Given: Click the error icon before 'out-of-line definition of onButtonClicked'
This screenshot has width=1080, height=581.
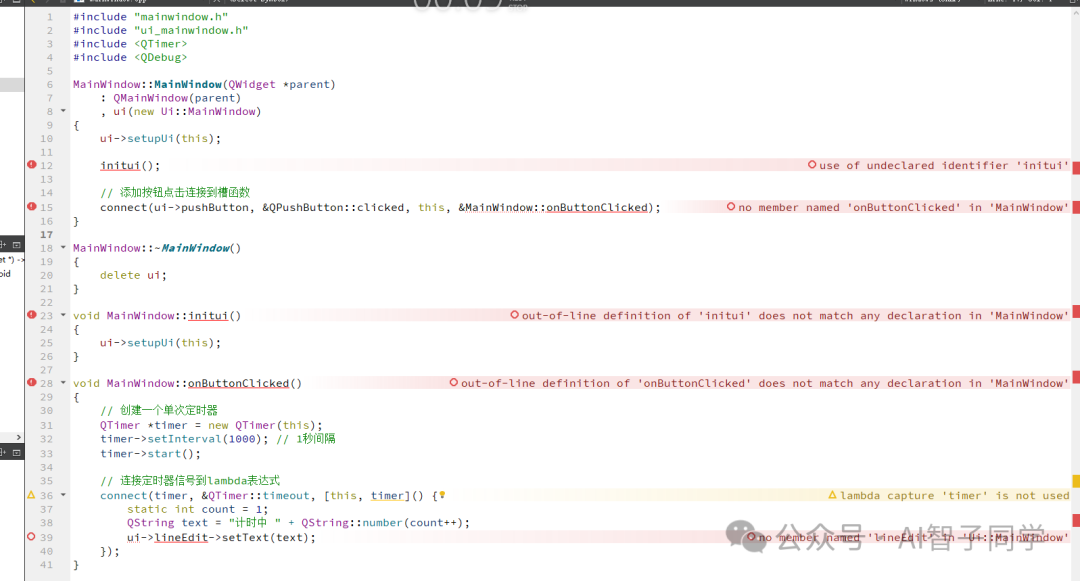Looking at the screenshot, I should coord(454,382).
